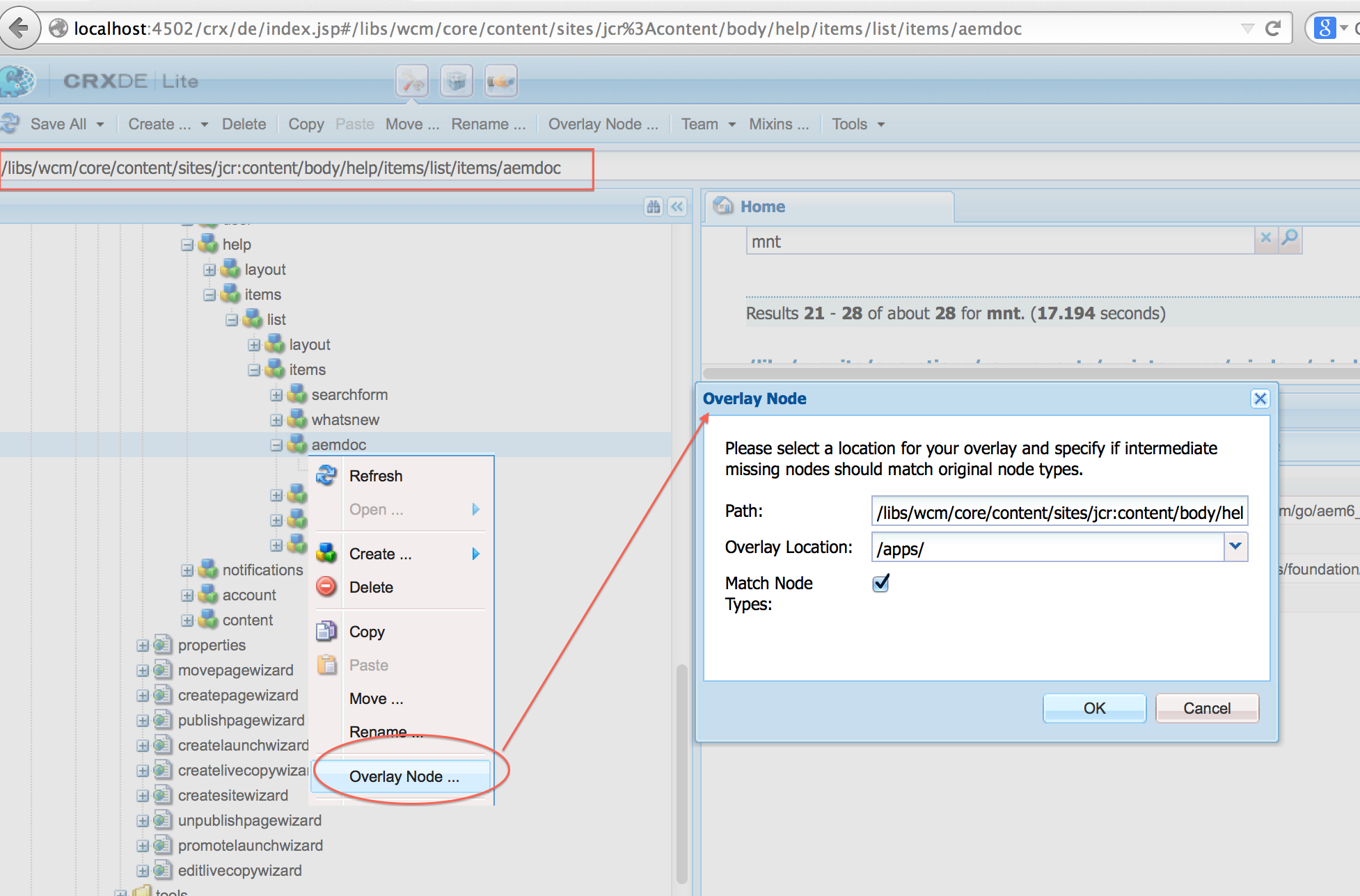The image size is (1360, 896).
Task: Select Copy from the context menu
Action: 367,632
